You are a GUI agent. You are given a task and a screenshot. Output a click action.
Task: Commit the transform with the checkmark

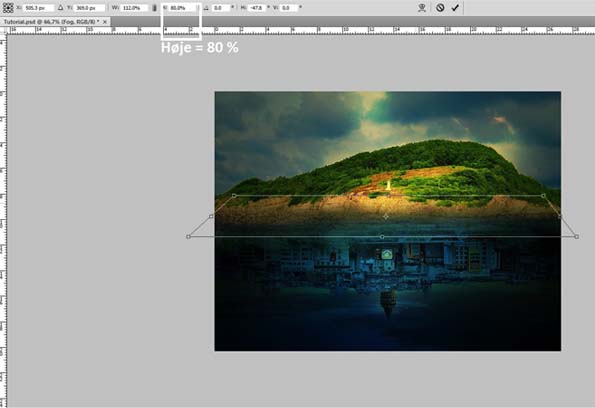pyautogui.click(x=455, y=8)
